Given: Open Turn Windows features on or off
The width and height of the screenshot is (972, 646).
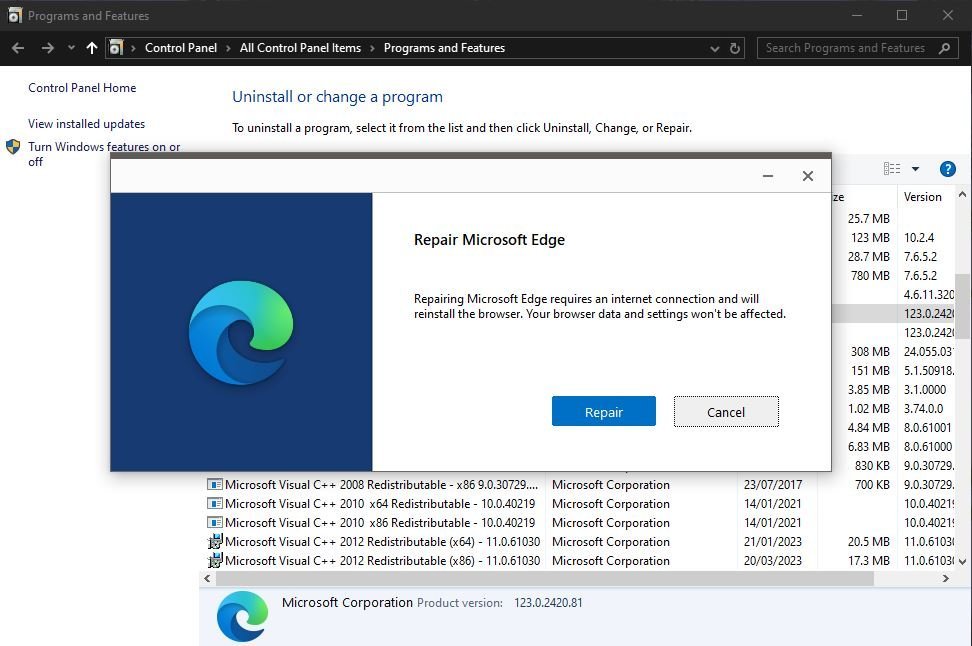Looking at the screenshot, I should pos(104,154).
